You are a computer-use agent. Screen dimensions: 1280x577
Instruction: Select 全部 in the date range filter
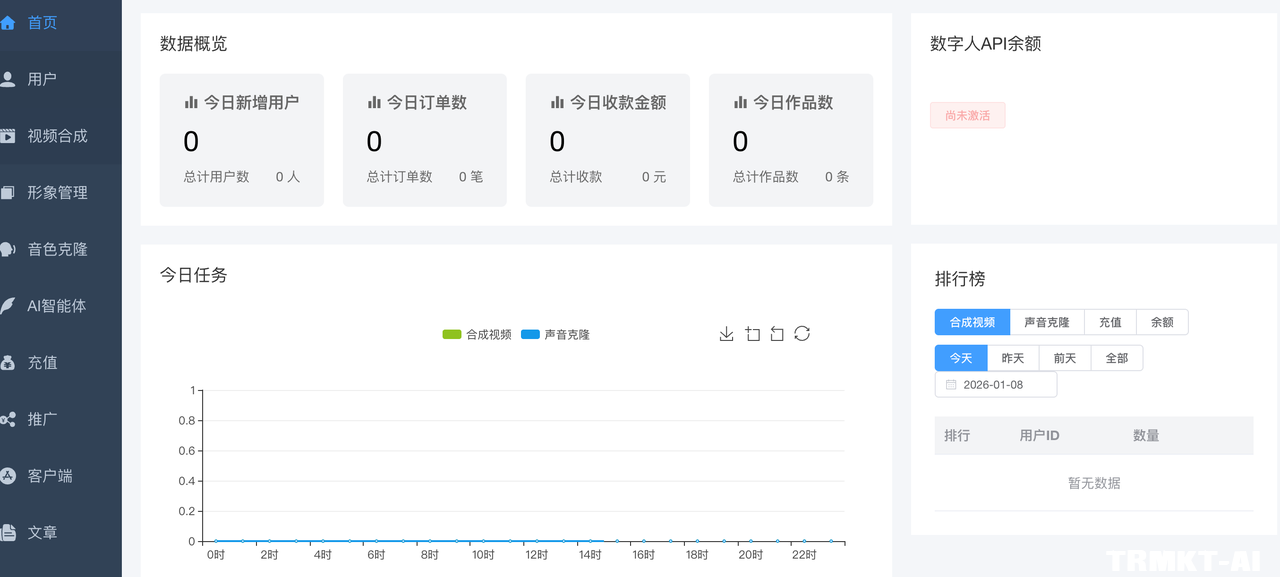click(x=1116, y=357)
